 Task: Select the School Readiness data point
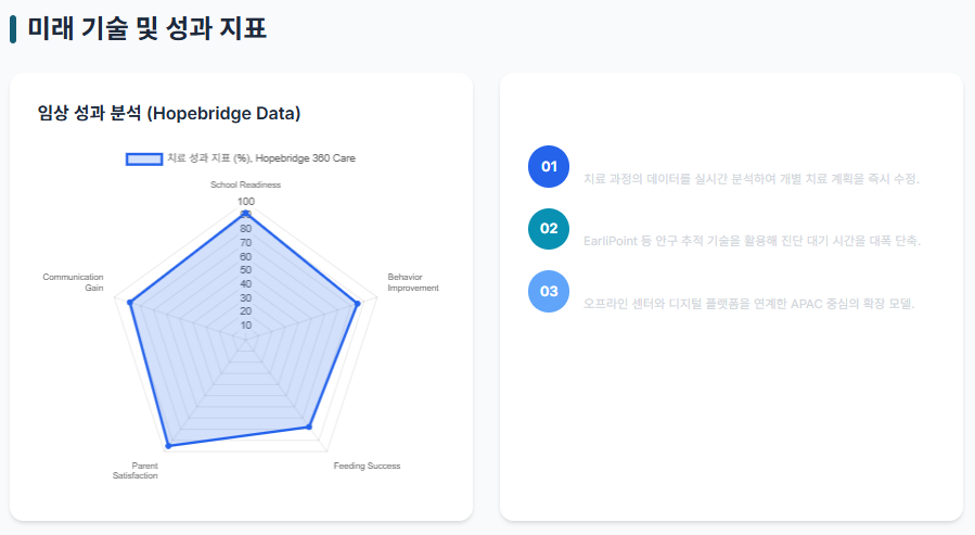point(246,213)
